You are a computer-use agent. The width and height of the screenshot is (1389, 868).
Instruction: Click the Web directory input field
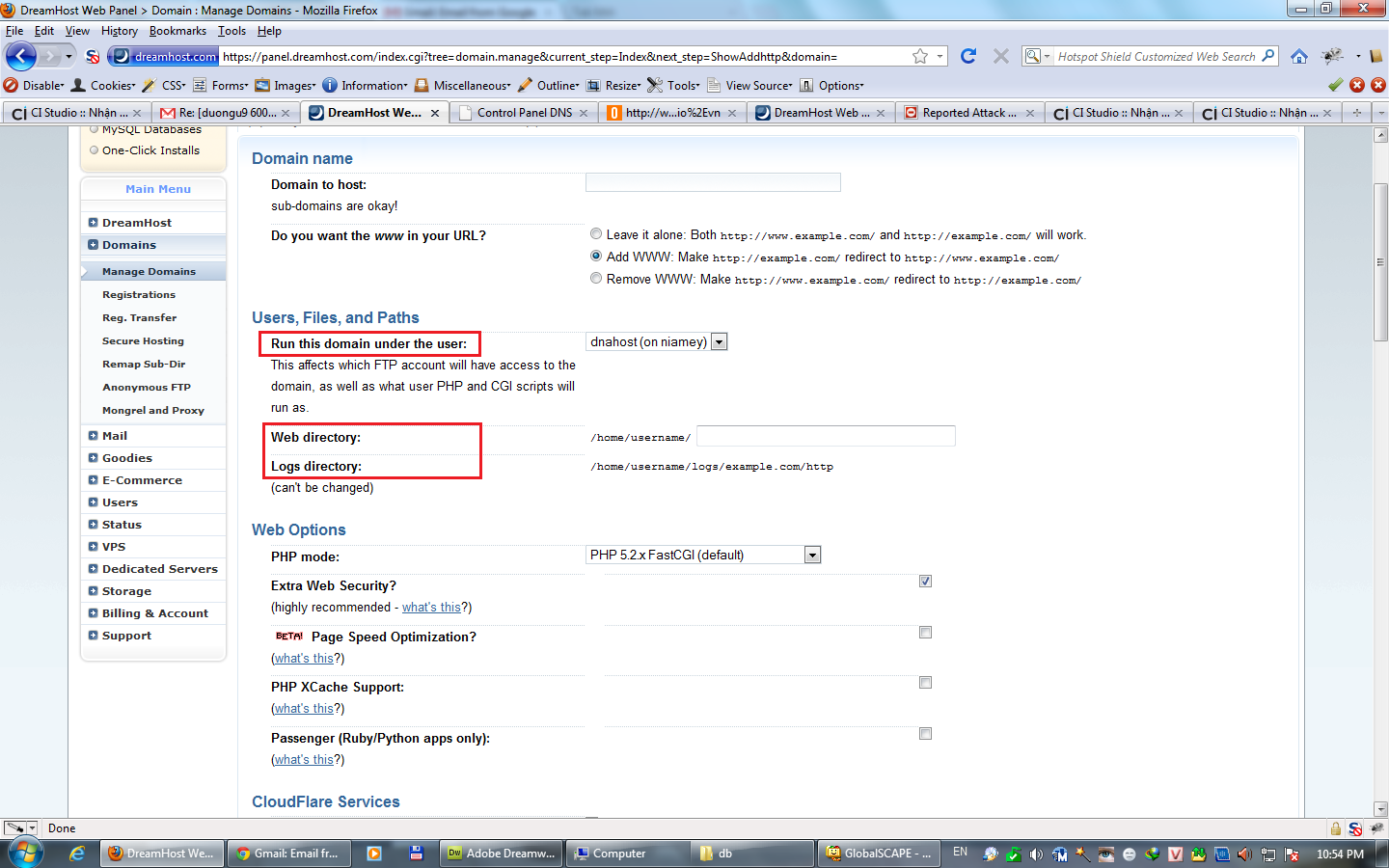point(826,436)
